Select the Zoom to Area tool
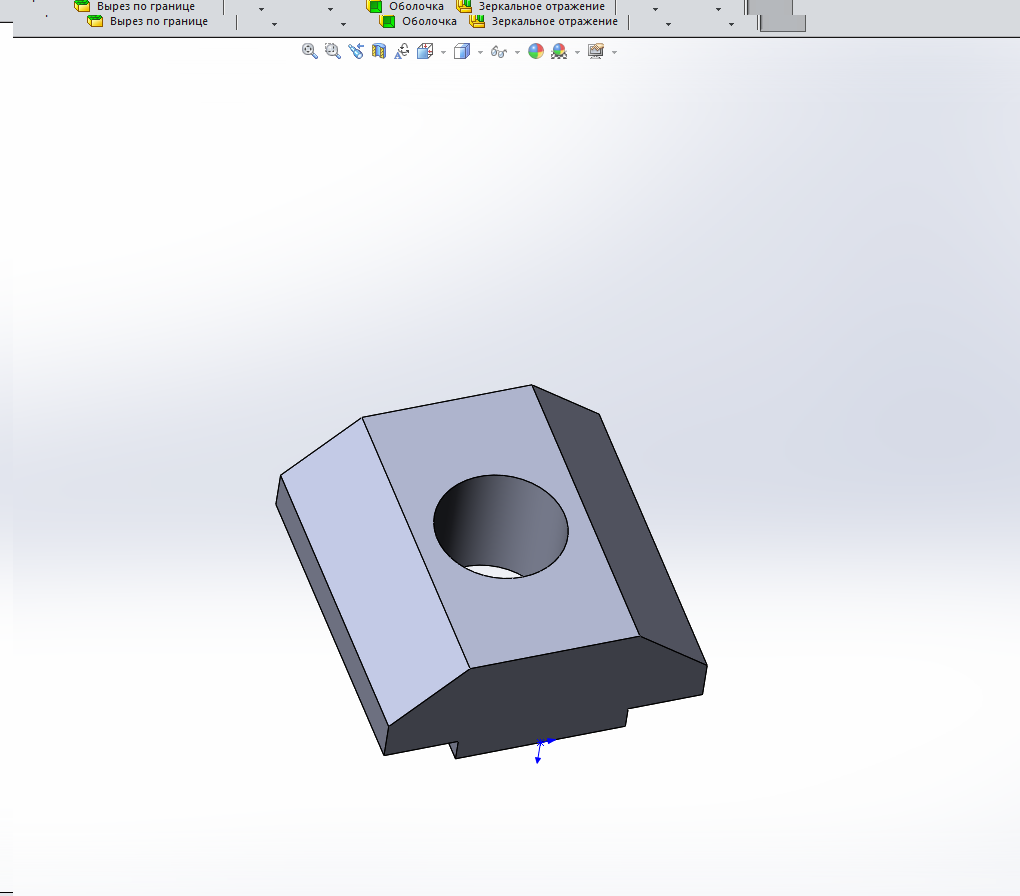This screenshot has width=1020, height=896. [332, 51]
